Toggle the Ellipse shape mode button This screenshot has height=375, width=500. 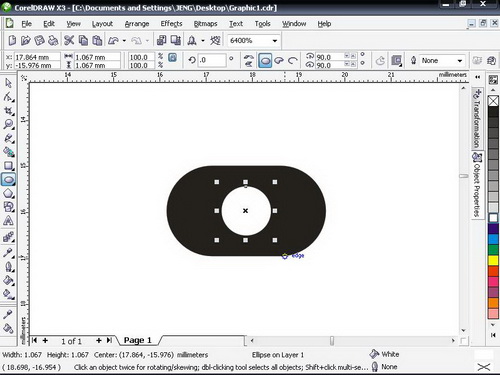click(265, 60)
